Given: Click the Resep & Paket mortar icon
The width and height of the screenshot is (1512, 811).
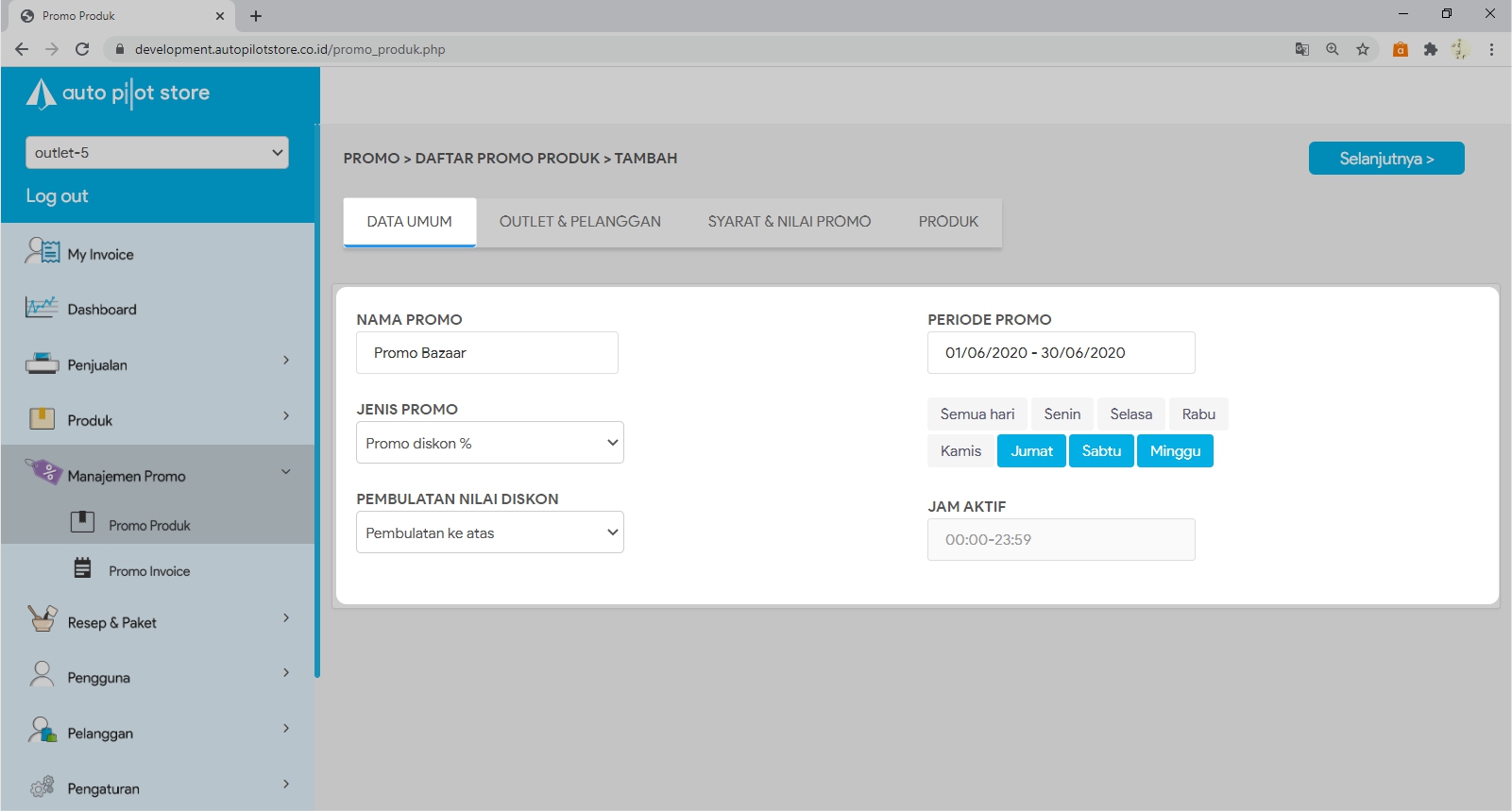Looking at the screenshot, I should tap(42, 618).
